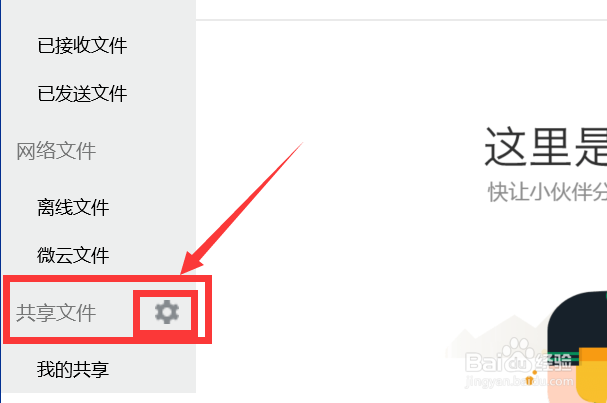Open 离线文件 in the sidebar

73,207
